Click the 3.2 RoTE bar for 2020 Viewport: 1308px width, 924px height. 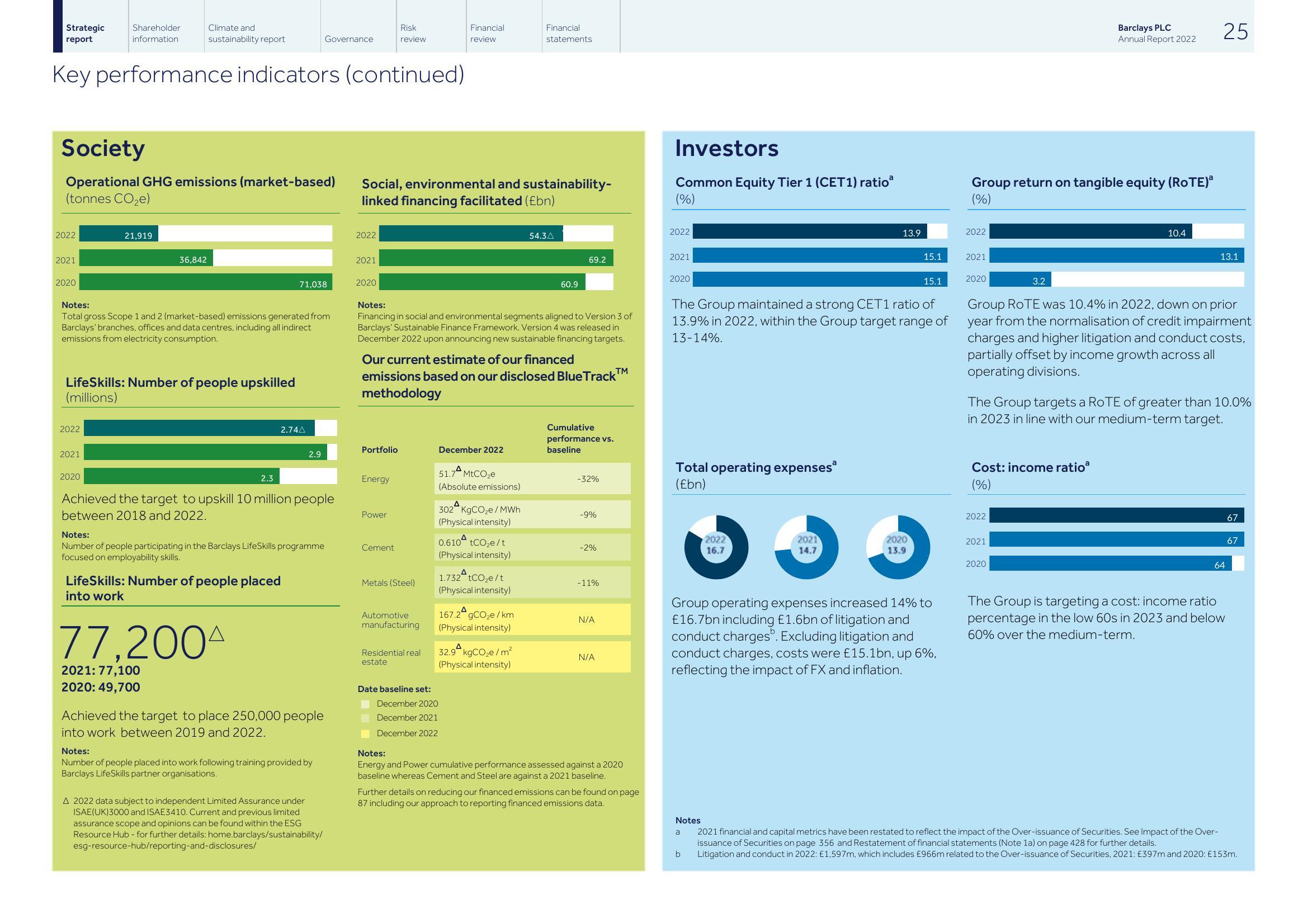[x=1021, y=279]
